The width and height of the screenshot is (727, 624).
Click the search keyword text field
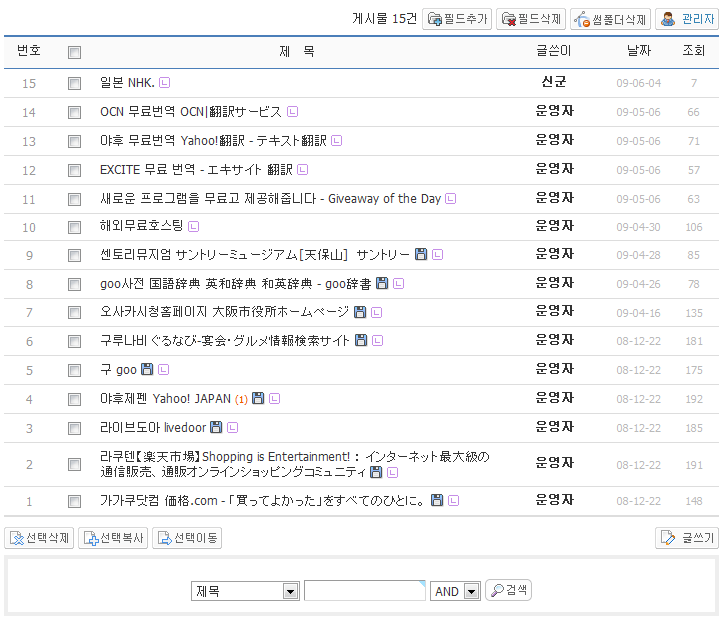point(365,591)
